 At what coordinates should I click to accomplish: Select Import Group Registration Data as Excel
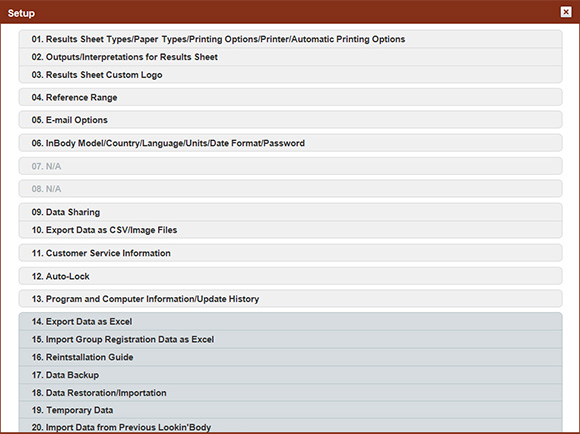pyautogui.click(x=290, y=340)
